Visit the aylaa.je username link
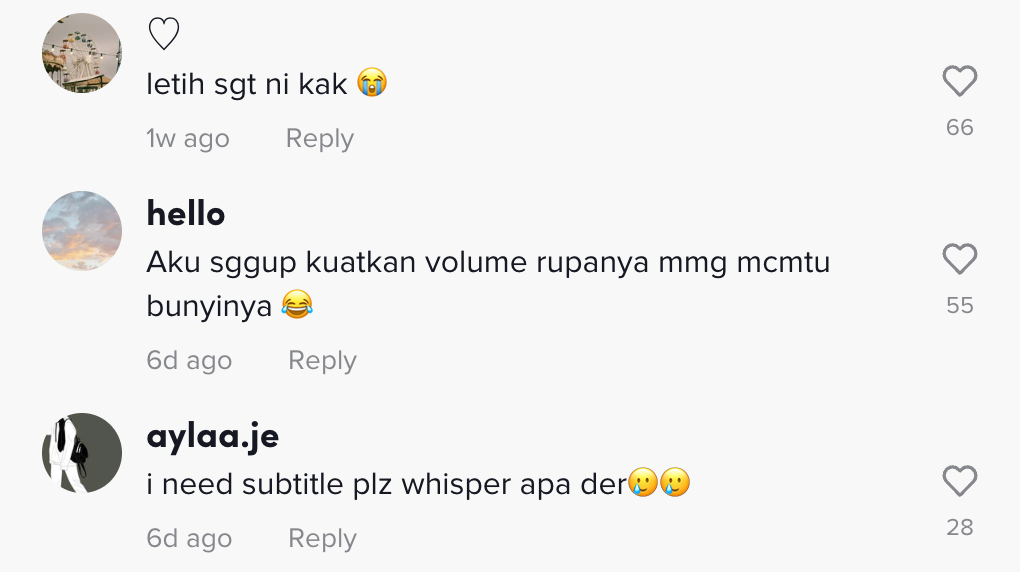This screenshot has height=572, width=1020. pos(213,437)
